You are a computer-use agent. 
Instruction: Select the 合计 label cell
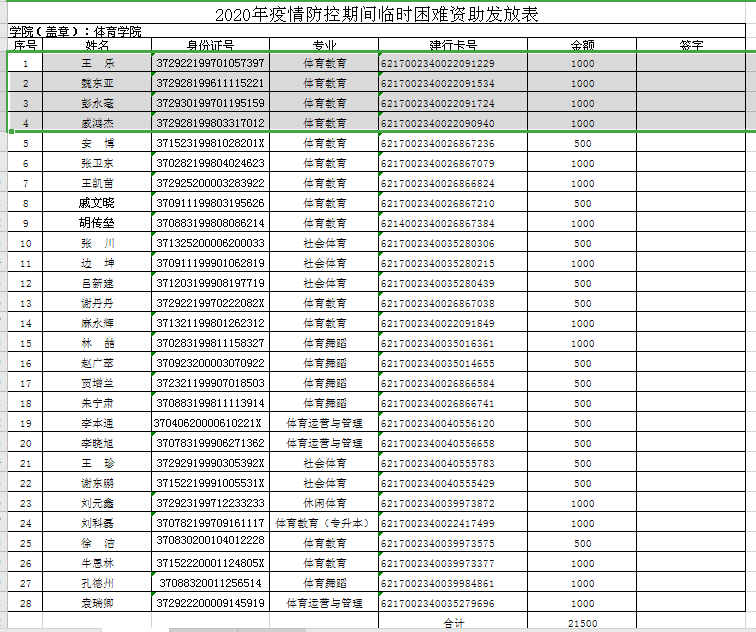[x=453, y=623]
